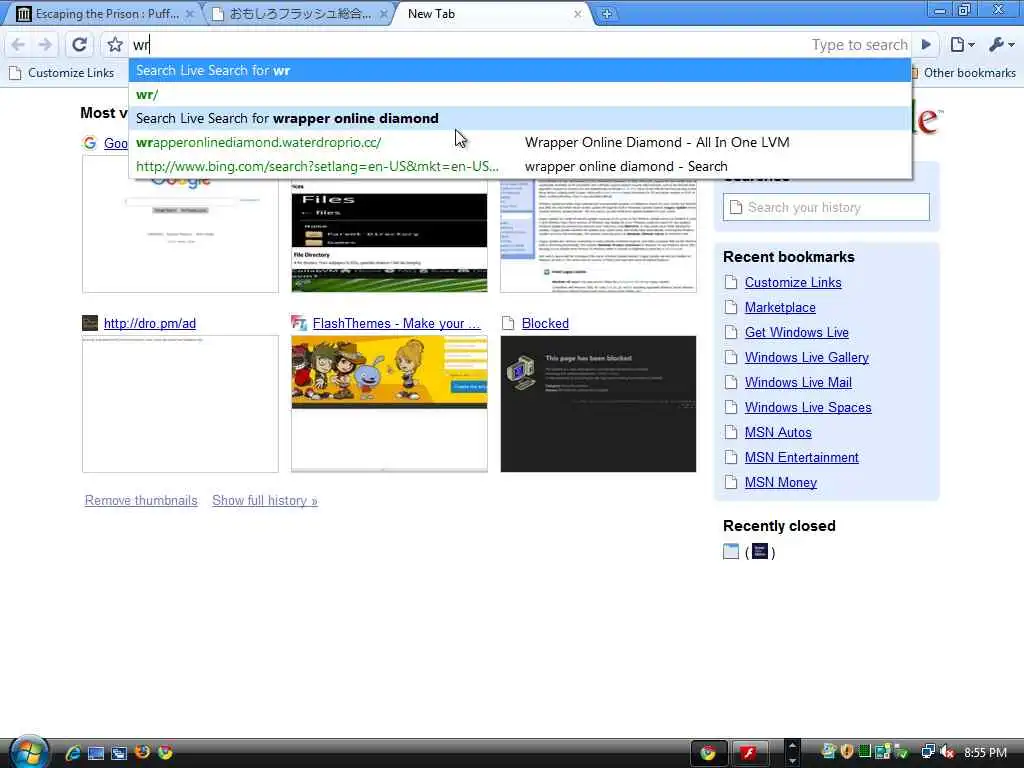Click the taskbar toolbar up arrow

[x=792, y=745]
